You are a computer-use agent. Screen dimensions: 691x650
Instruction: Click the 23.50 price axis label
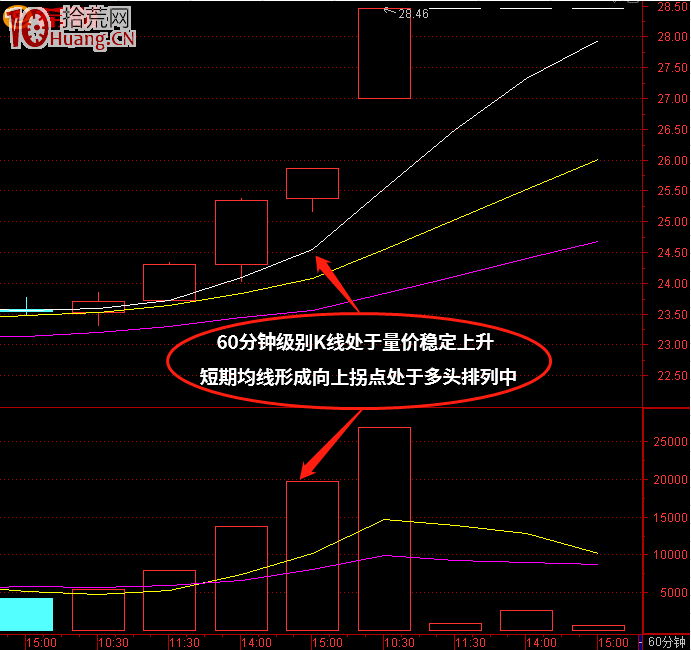(672, 314)
